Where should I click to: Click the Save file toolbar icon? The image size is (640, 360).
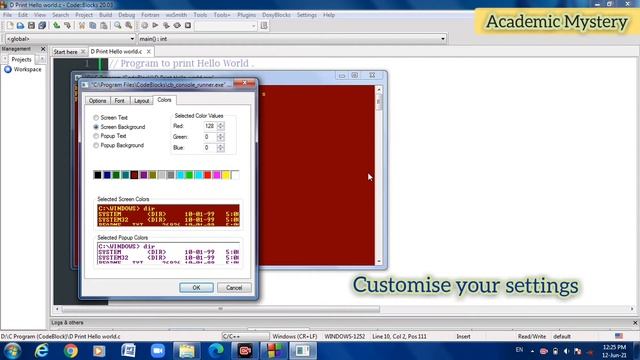pyautogui.click(x=31, y=26)
